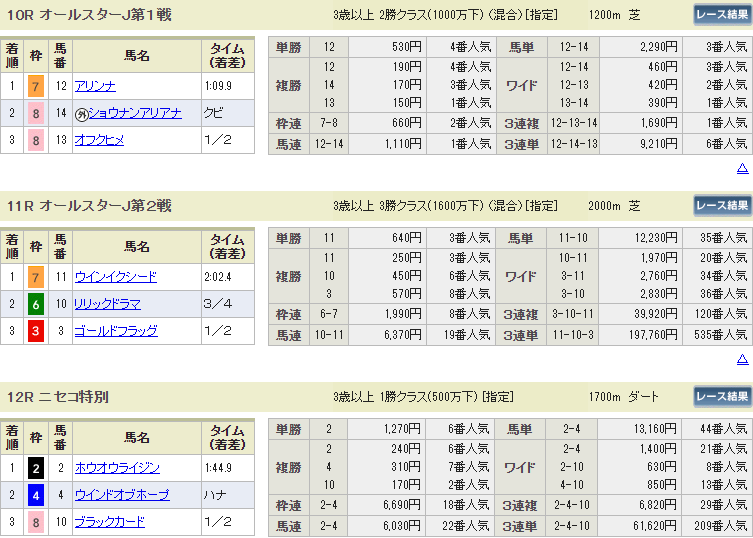The image size is (753, 538).
Task: Click pink frame 8 badge for オフクヒメ
Action: click(36, 140)
